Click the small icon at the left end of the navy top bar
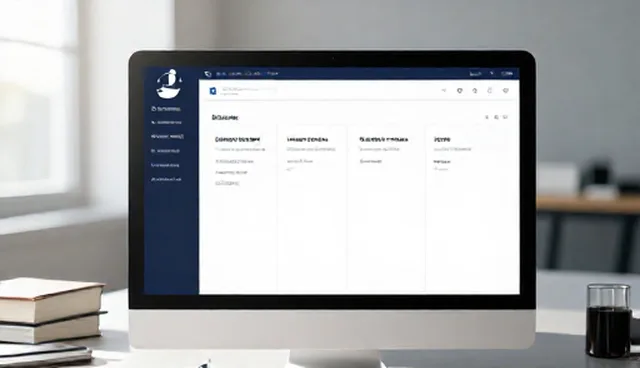Viewport: 640px width, 368px height. [208, 74]
